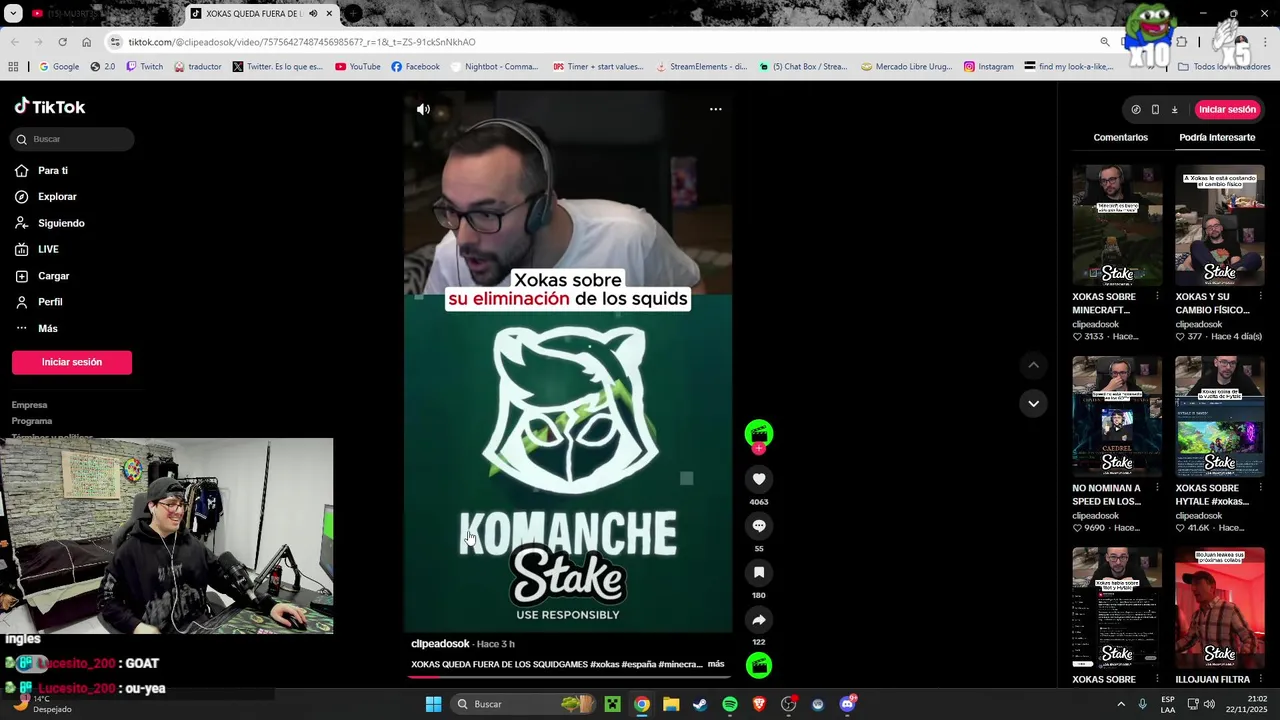Click the Empresa footer link

tap(29, 405)
